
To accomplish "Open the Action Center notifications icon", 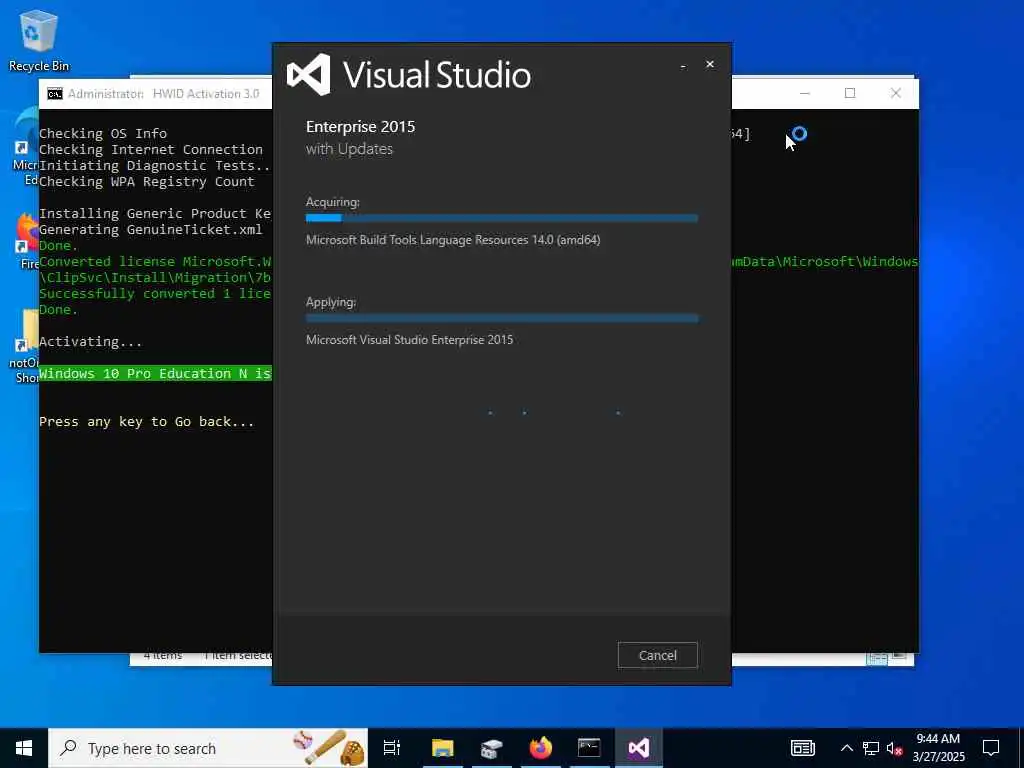I will click(x=991, y=748).
